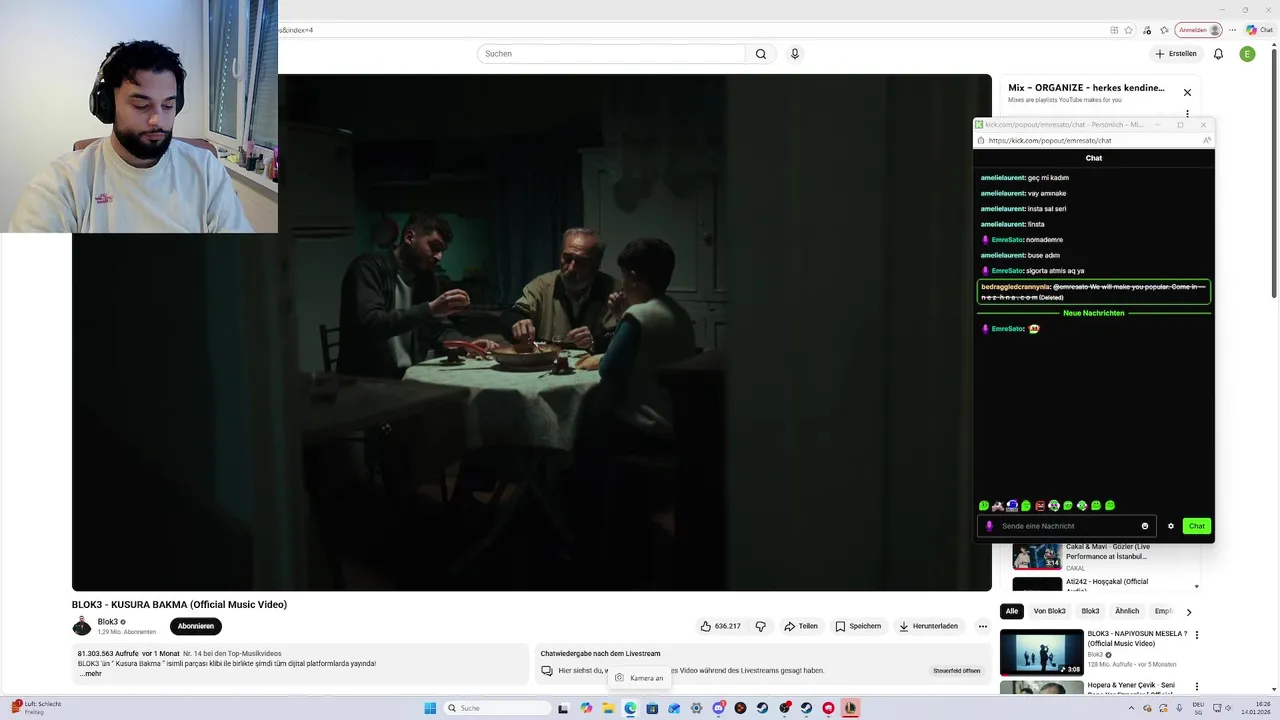The width and height of the screenshot is (1280, 720).
Task: Open the Discord taskbar icon
Action: click(x=718, y=708)
